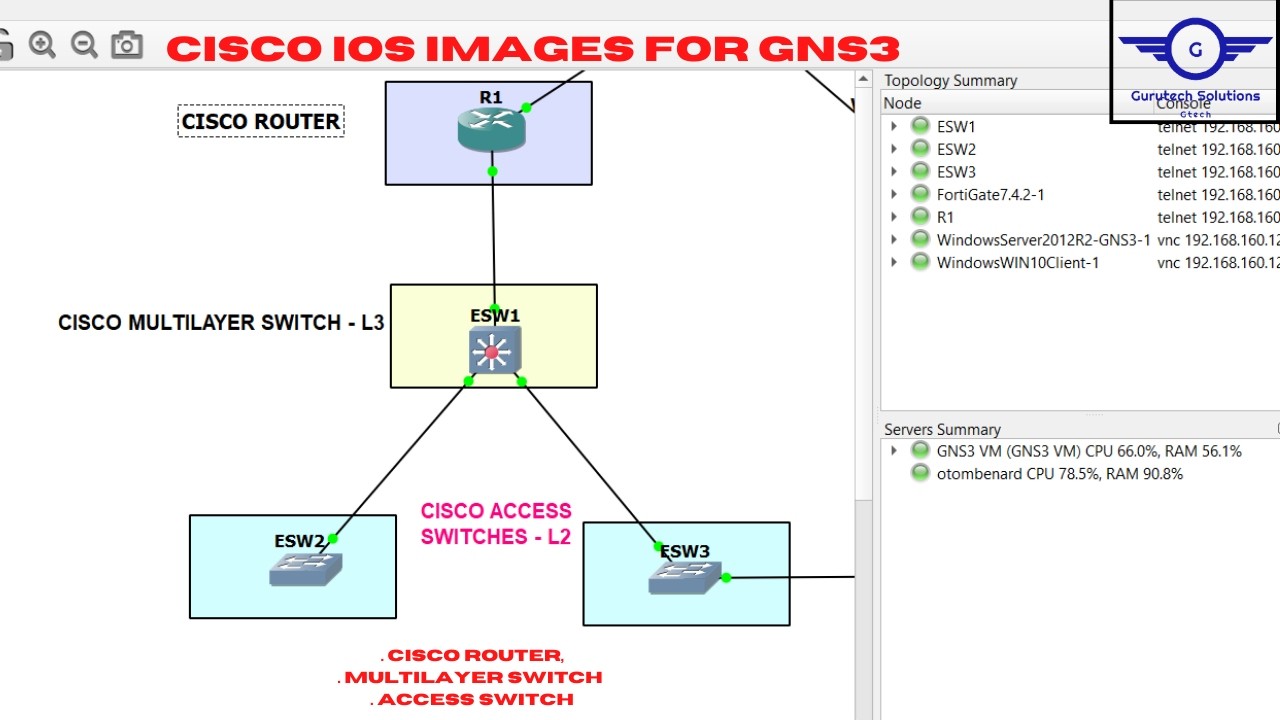Viewport: 1280px width, 720px height.
Task: Click GNS3 VM CPU 66.0% row text
Action: pyautogui.click(x=1089, y=451)
